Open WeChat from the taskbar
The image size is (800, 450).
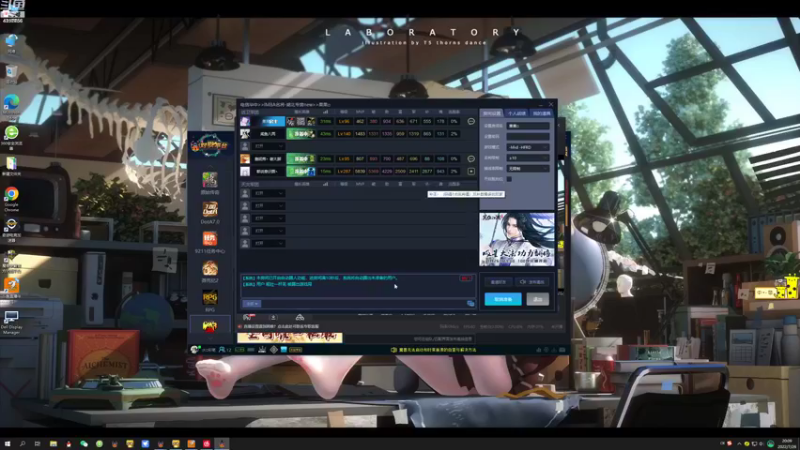pos(84,444)
